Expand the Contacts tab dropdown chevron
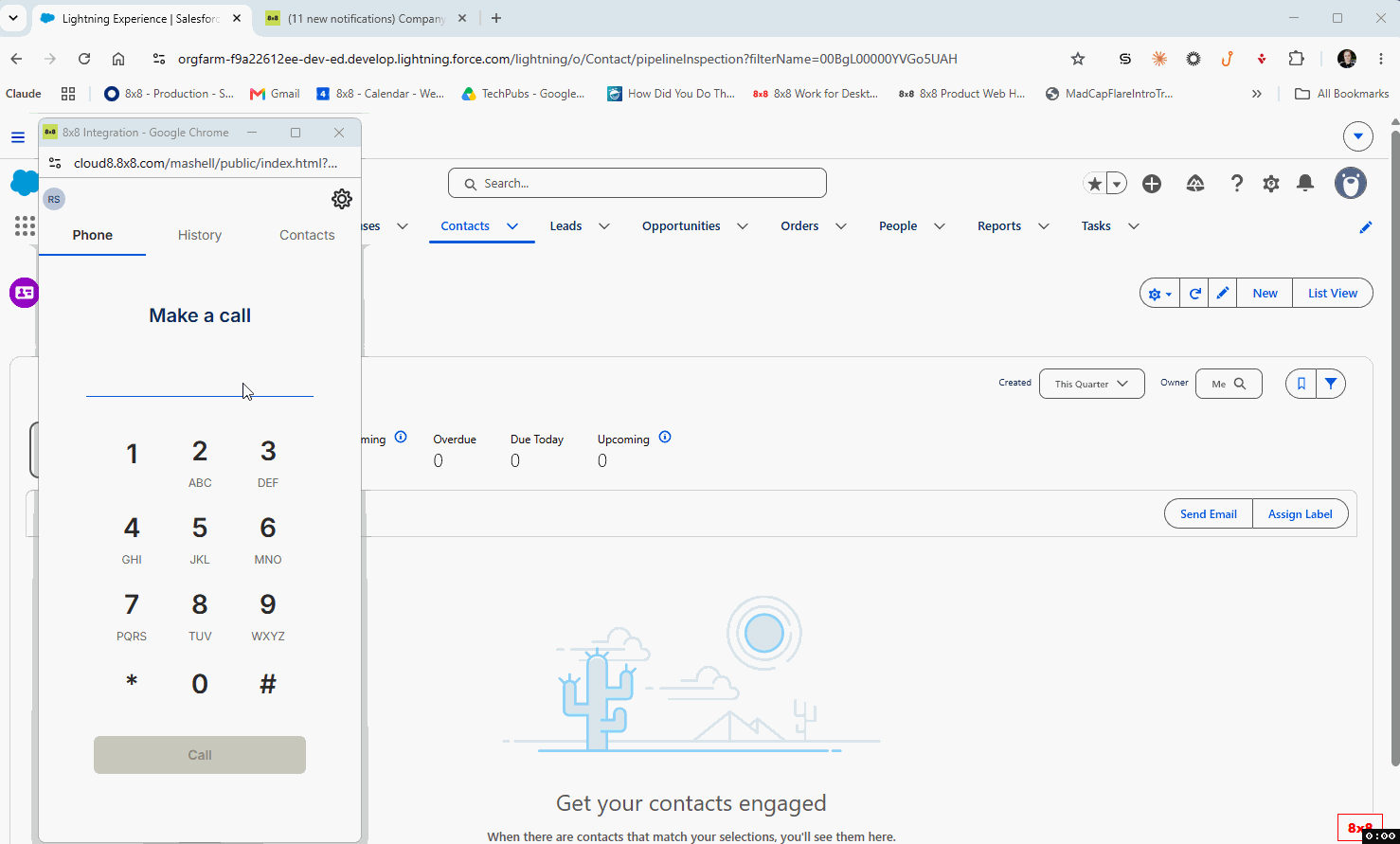Viewport: 1400px width, 844px height. 512,226
